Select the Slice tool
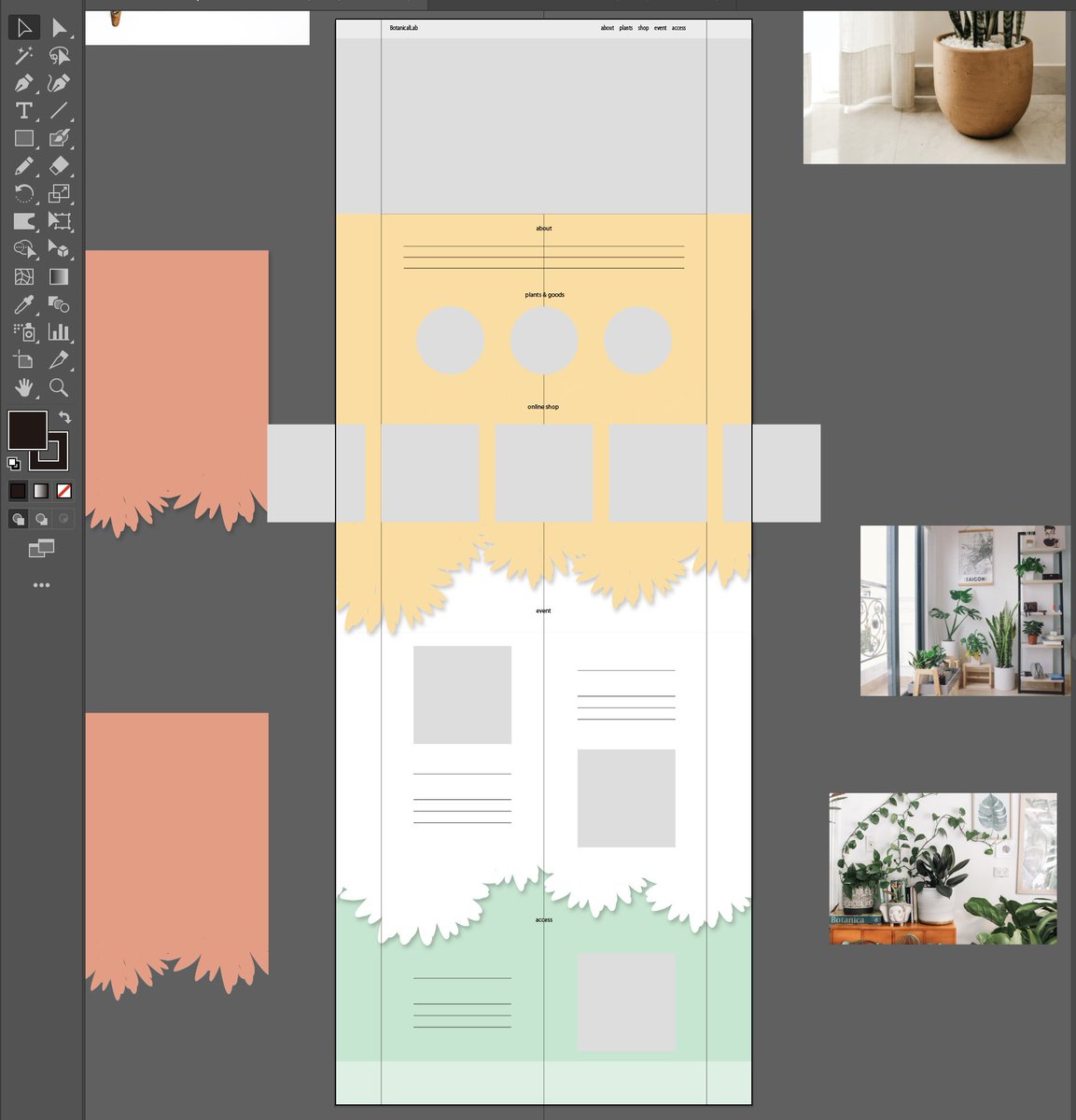 tap(59, 359)
